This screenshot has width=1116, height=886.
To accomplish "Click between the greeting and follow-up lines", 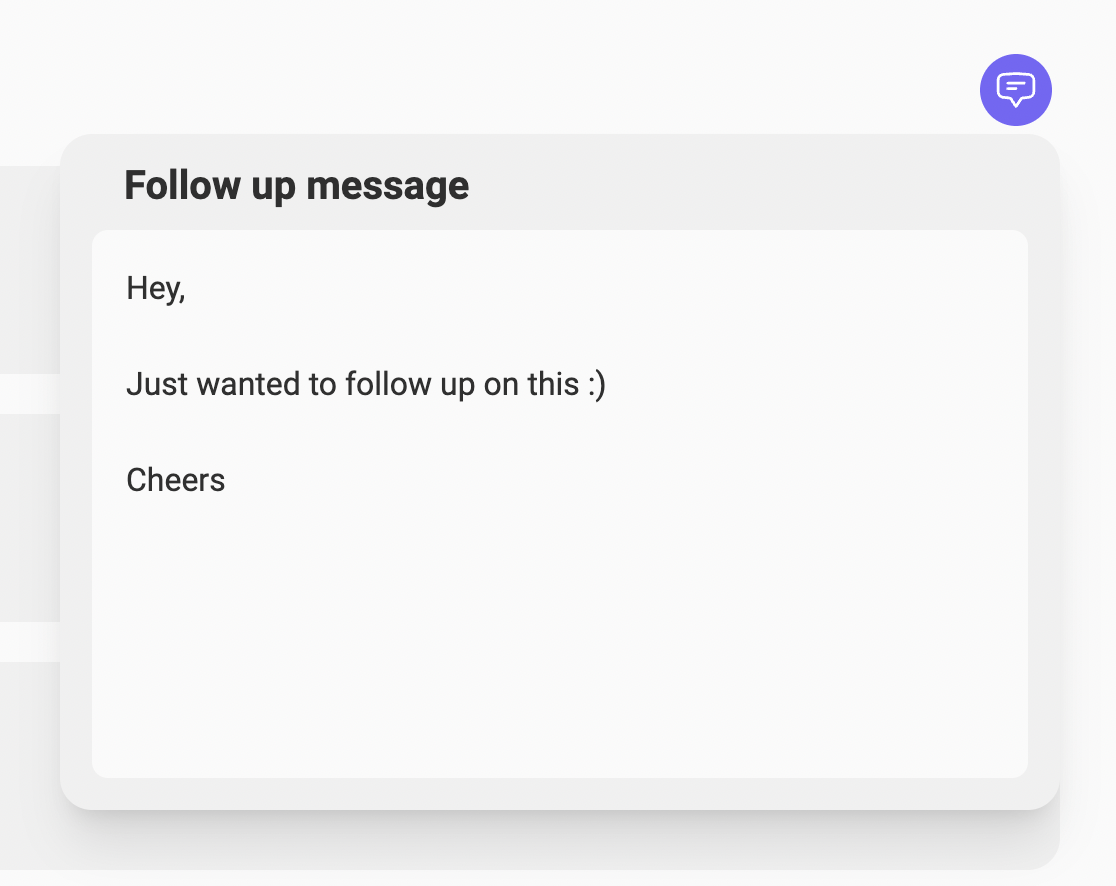I will click(300, 335).
